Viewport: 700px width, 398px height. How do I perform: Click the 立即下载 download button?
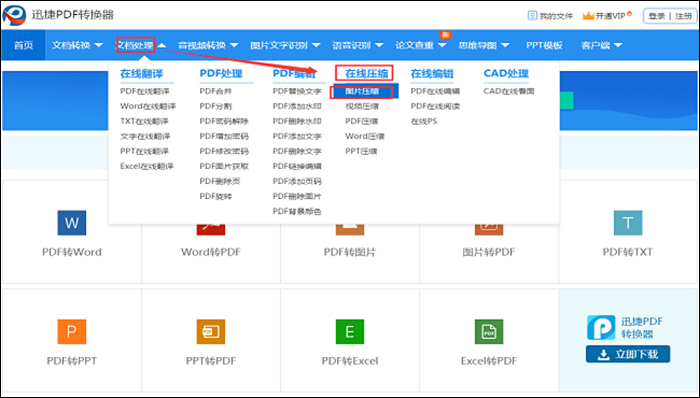(628, 354)
